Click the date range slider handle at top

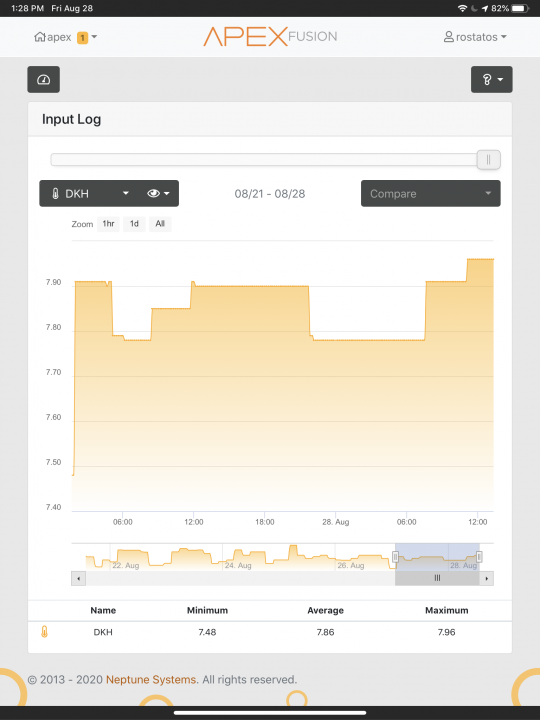click(x=488, y=160)
